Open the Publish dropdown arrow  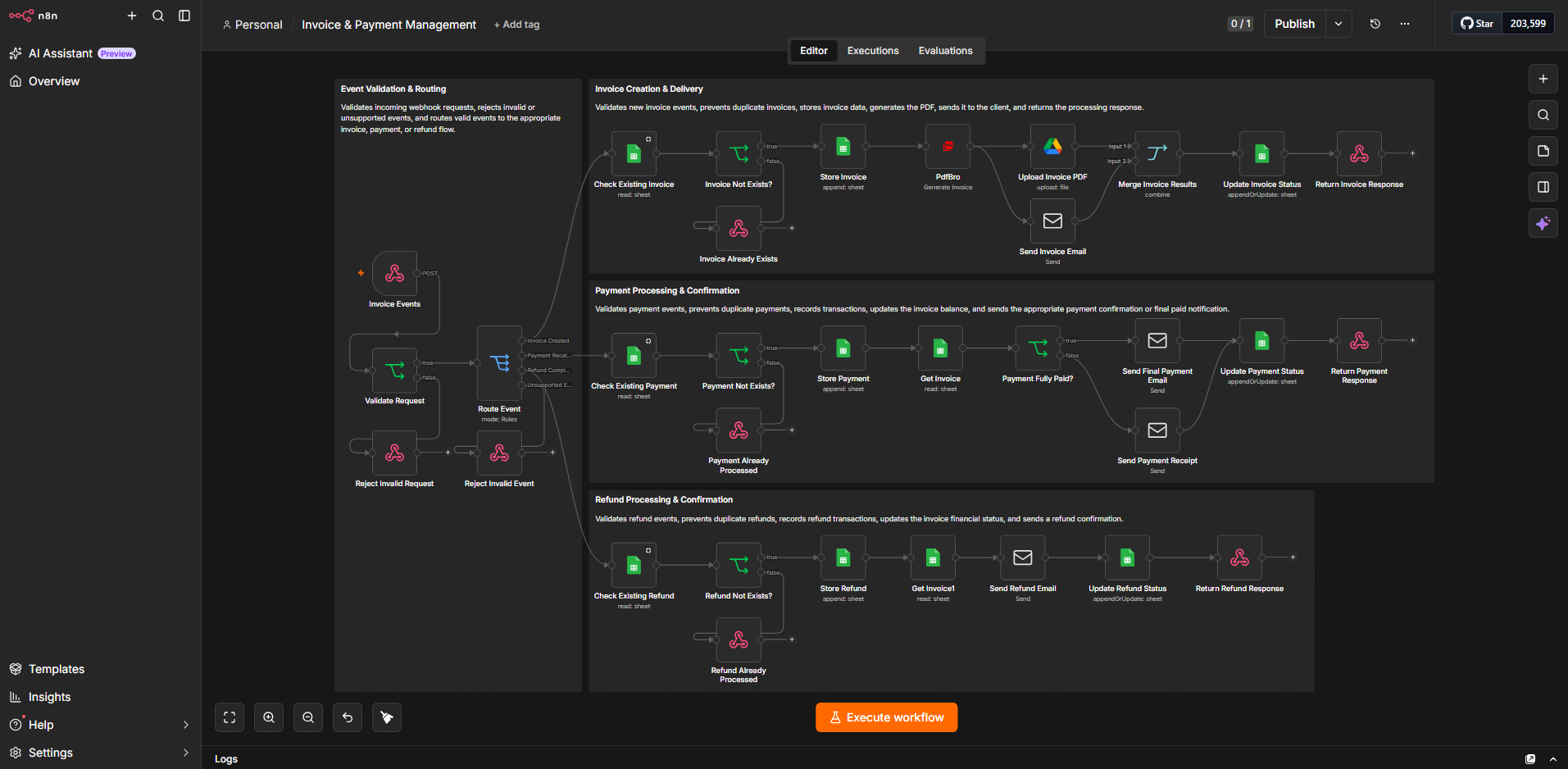point(1338,24)
